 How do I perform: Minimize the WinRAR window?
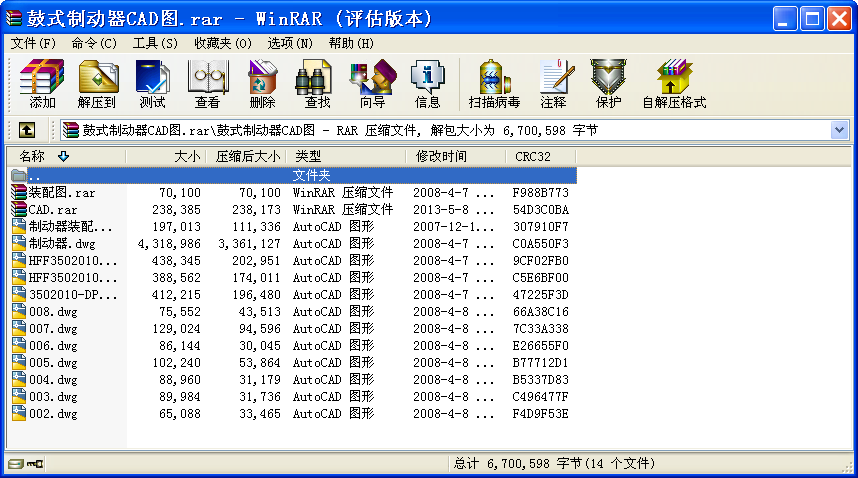[x=785, y=19]
